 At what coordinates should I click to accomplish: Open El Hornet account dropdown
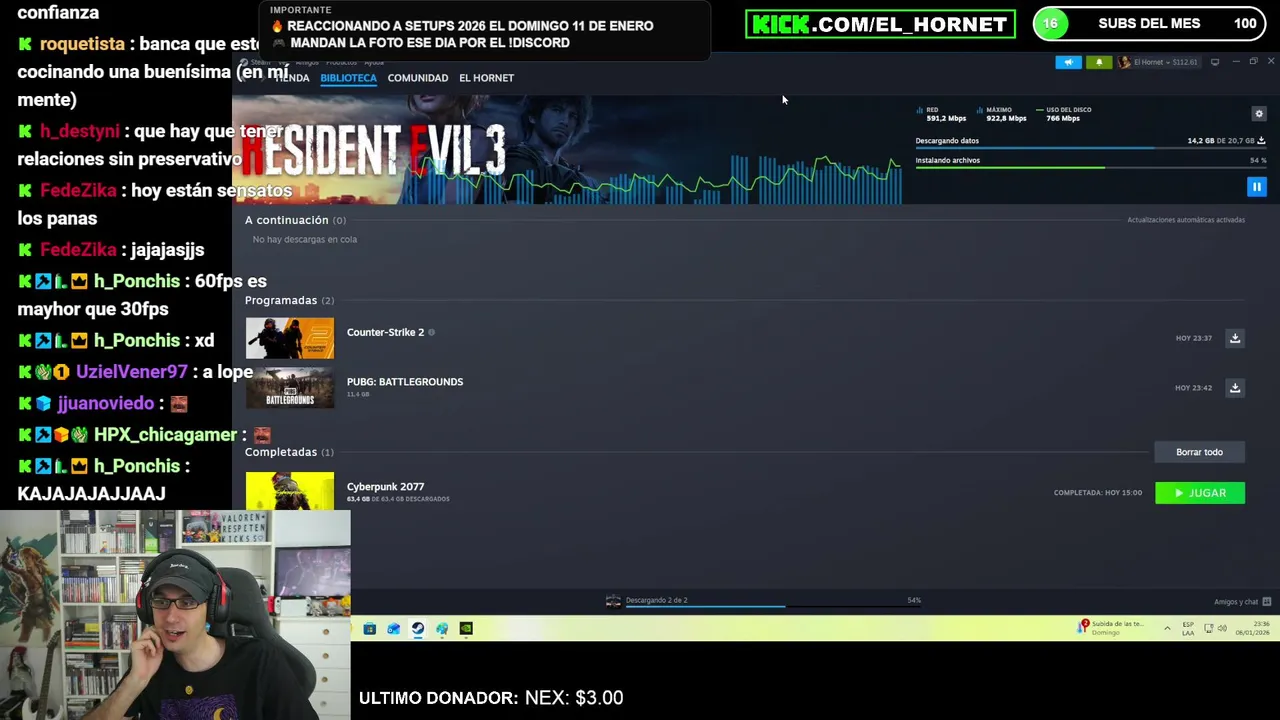click(1158, 62)
